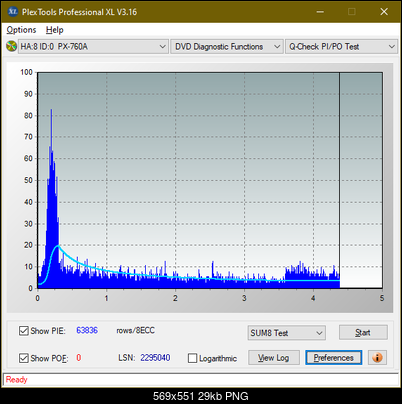
Task: Toggle the Show POF checkbox
Action: click(24, 358)
